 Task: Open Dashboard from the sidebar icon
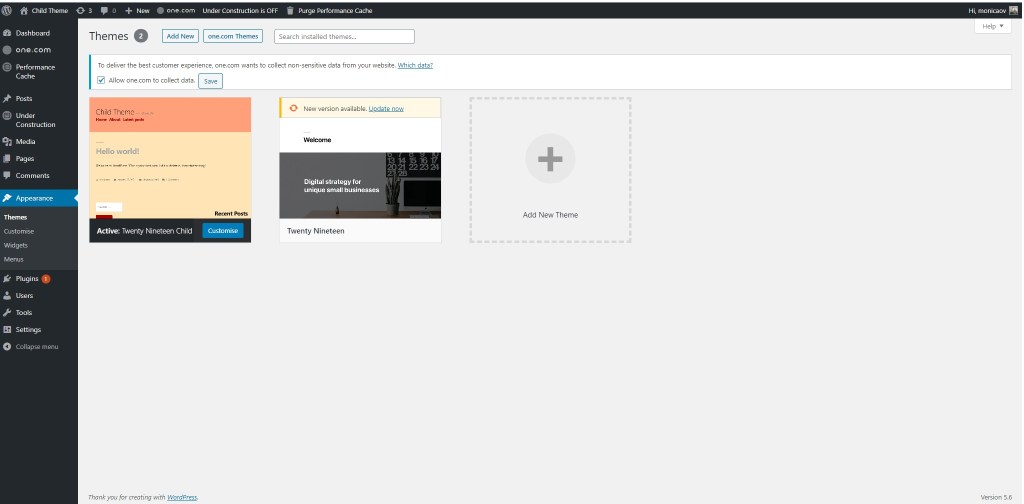pyautogui.click(x=7, y=33)
